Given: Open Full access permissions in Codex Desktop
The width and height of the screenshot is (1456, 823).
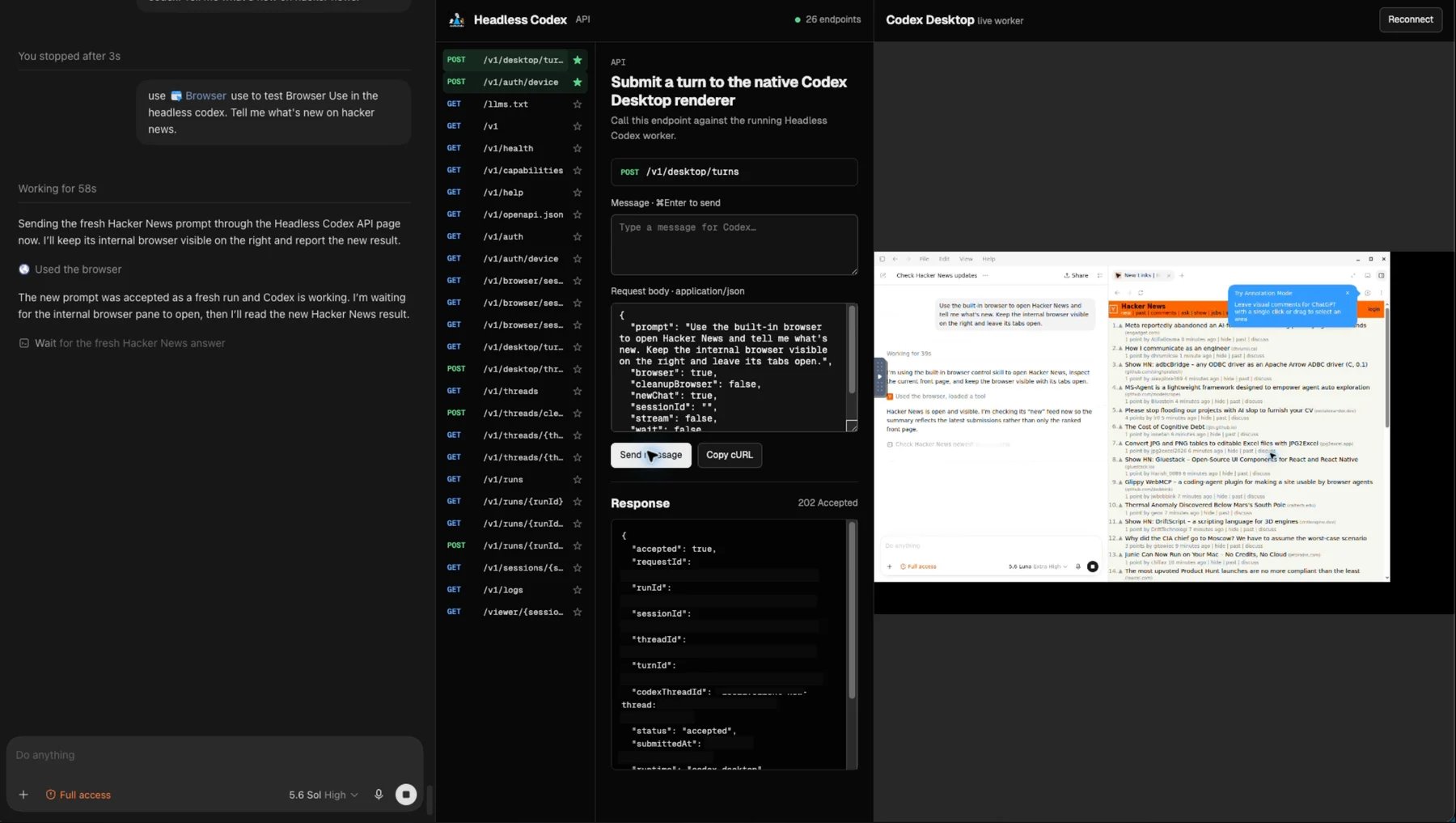Looking at the screenshot, I should point(918,566).
